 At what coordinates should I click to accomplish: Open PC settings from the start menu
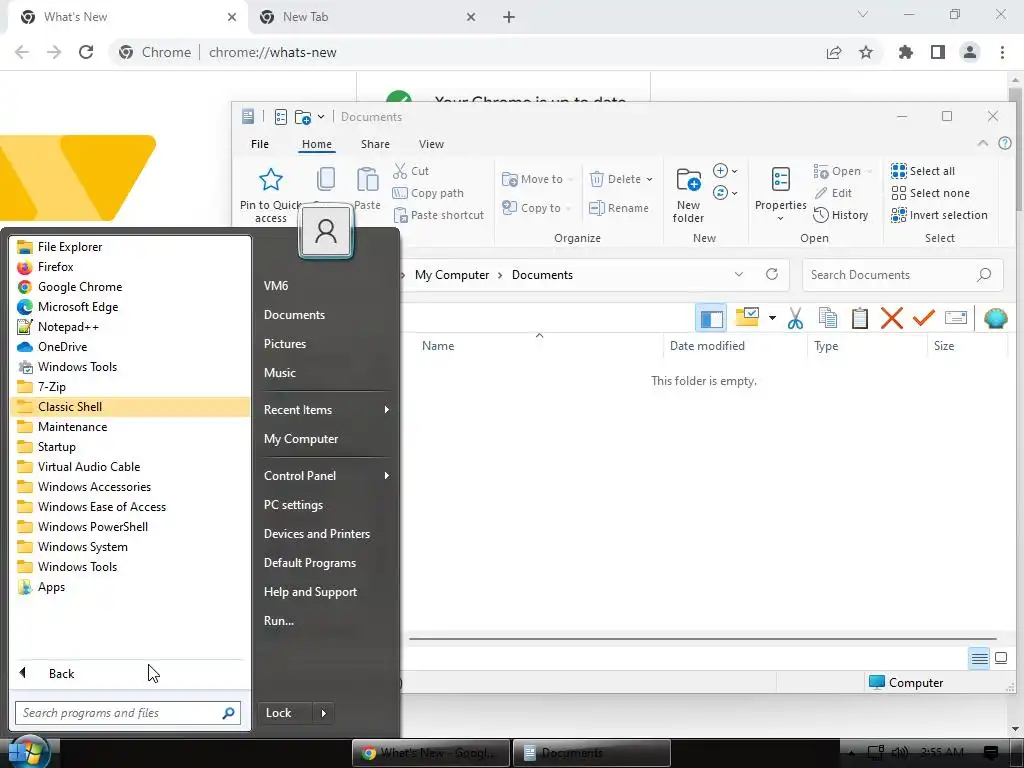click(293, 505)
